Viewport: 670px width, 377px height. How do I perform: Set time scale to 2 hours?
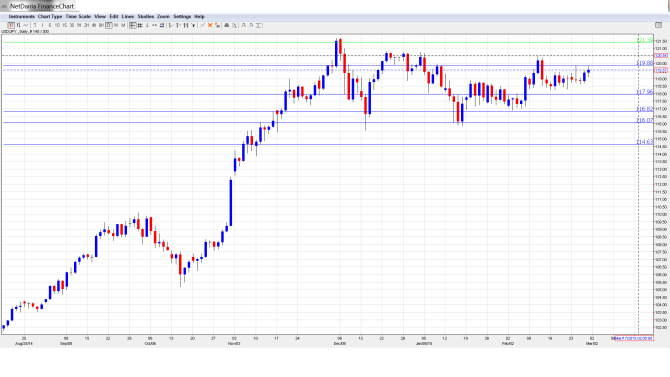[86, 25]
